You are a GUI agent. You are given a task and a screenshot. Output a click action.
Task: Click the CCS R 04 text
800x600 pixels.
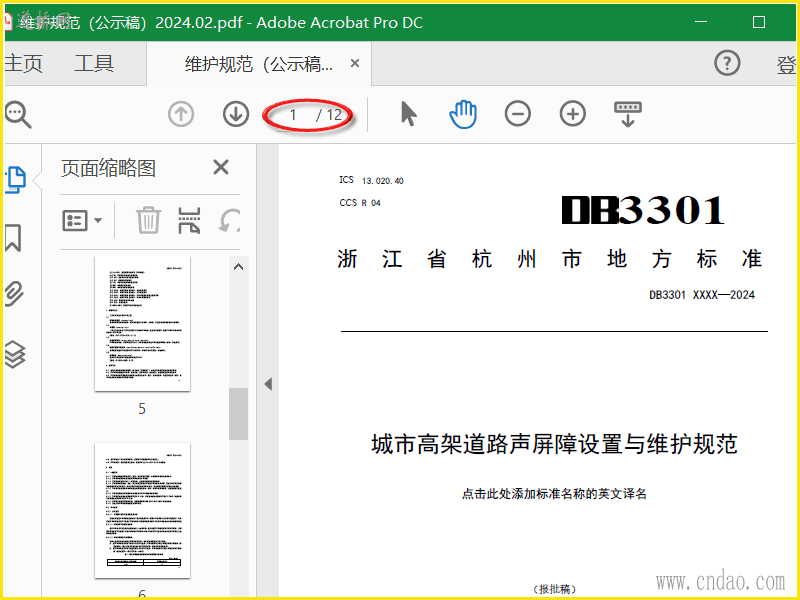[360, 203]
